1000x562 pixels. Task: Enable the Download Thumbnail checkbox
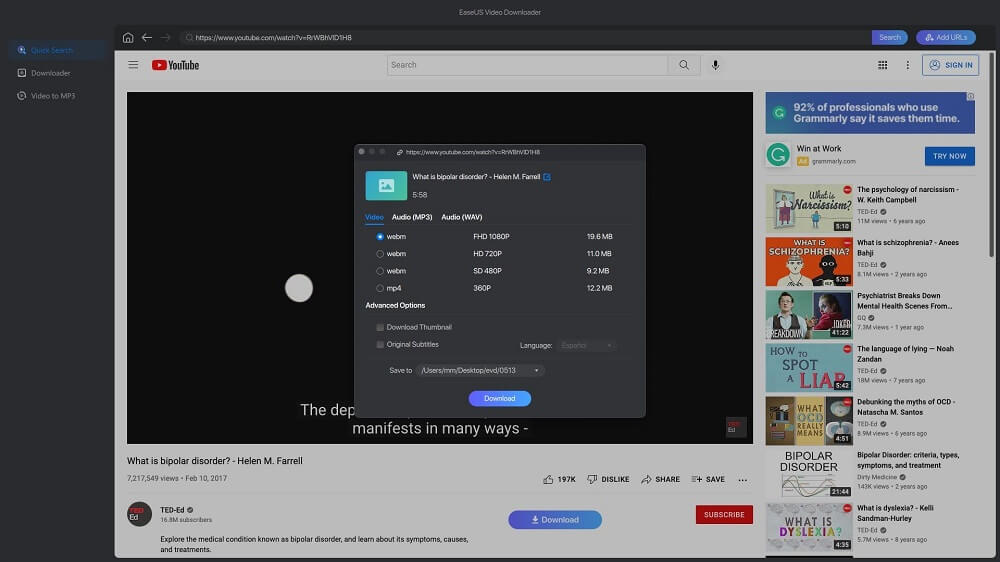tap(380, 327)
